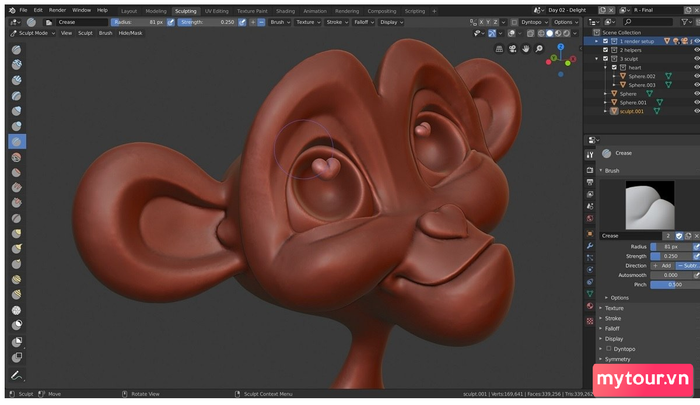This screenshot has height=405, width=700.
Task: Select the Annotate tool at toolbar bottom
Action: (x=17, y=376)
